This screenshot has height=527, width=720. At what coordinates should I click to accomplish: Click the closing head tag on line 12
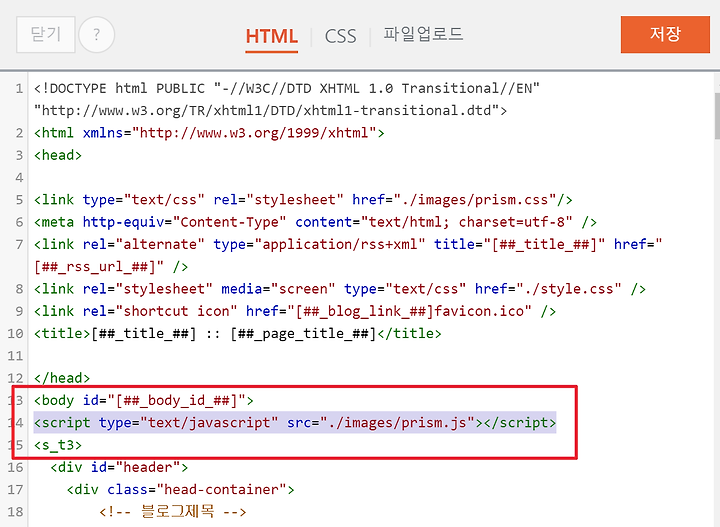pos(62,378)
